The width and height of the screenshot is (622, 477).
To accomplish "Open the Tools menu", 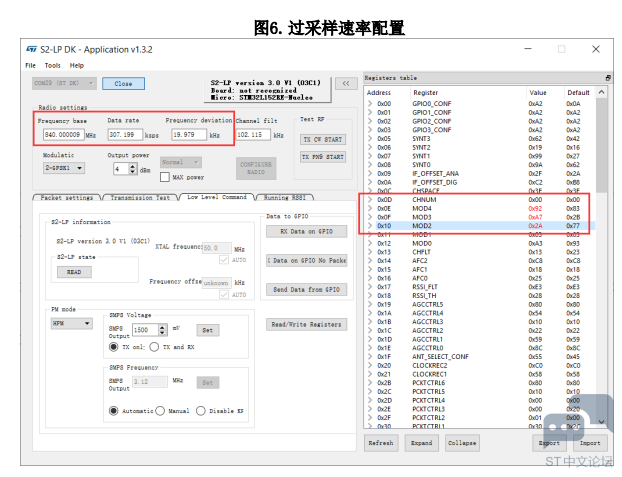I will tap(52, 65).
